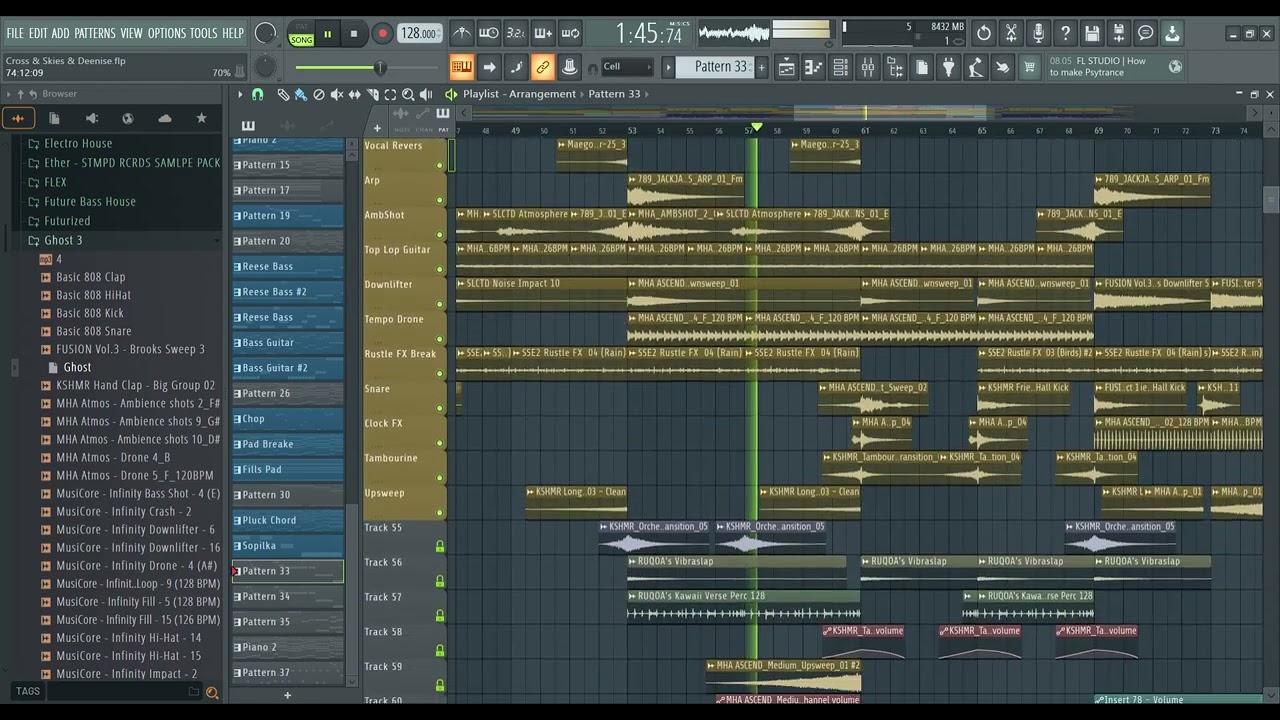Toggle blend recording overdub icon
The image size is (1280, 720).
click(542, 33)
